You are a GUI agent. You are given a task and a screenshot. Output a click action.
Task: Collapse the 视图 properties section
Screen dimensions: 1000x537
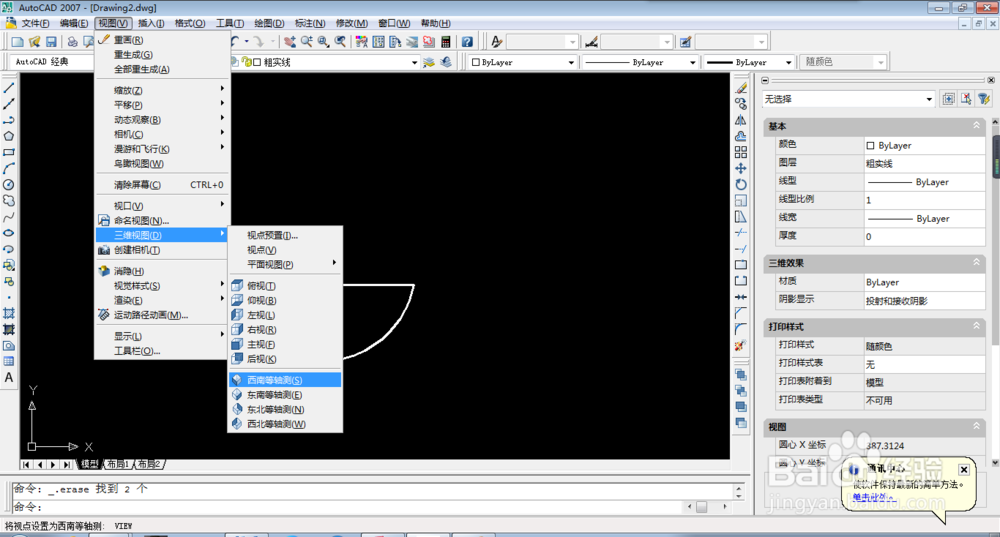click(x=976, y=426)
